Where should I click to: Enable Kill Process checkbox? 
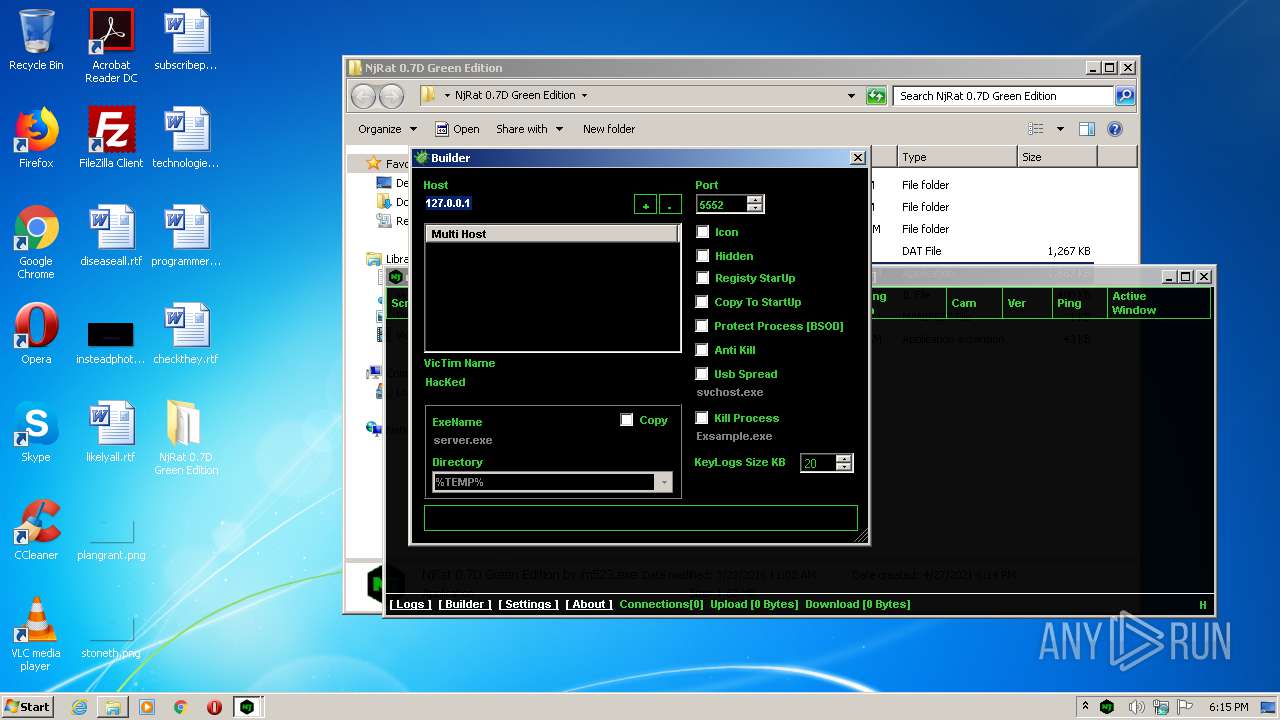tap(703, 418)
